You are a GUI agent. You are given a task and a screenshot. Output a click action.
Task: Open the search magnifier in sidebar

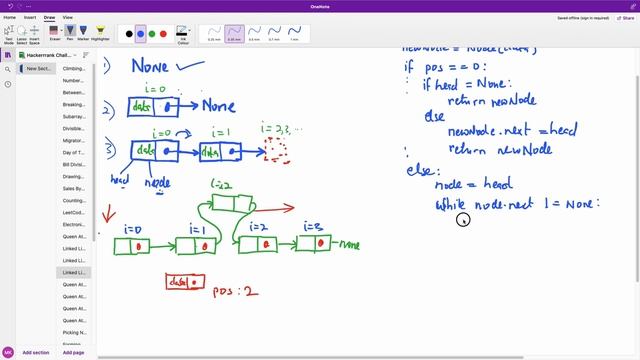[8, 69]
